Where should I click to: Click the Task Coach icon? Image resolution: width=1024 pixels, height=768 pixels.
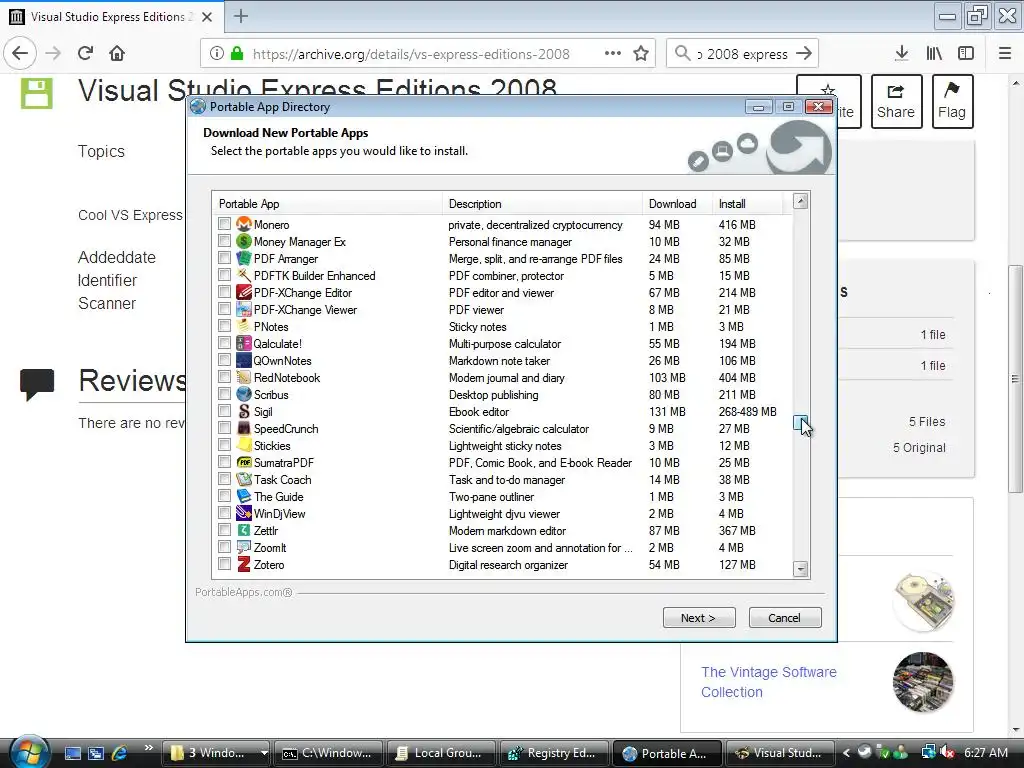click(x=244, y=479)
